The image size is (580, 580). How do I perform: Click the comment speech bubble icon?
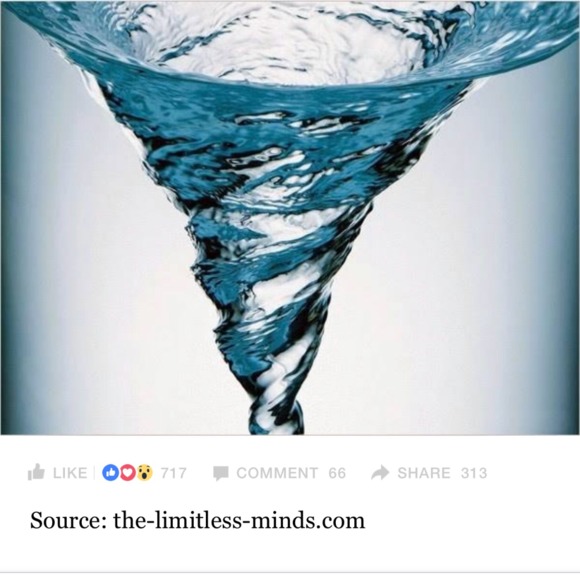(x=221, y=473)
